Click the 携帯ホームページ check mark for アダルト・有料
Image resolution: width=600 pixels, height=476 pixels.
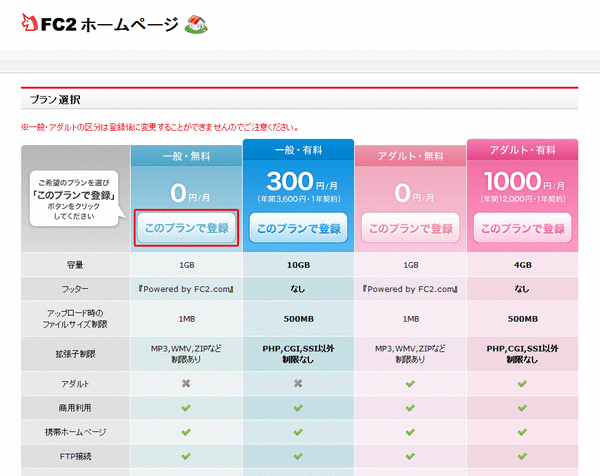(x=522, y=432)
